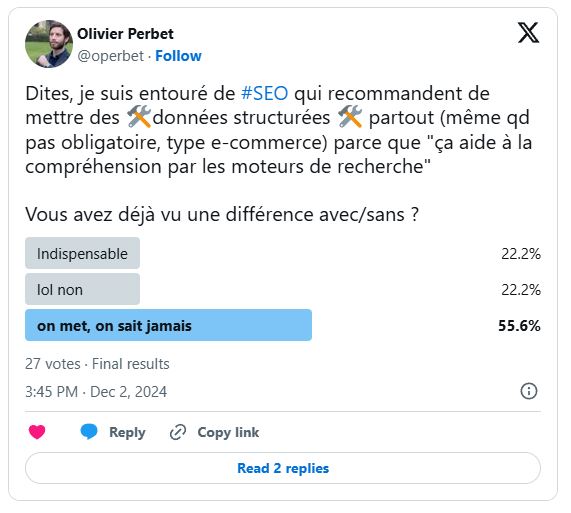Image resolution: width=571 pixels, height=513 pixels.
Task: Click the Reply button text
Action: pos(127,433)
